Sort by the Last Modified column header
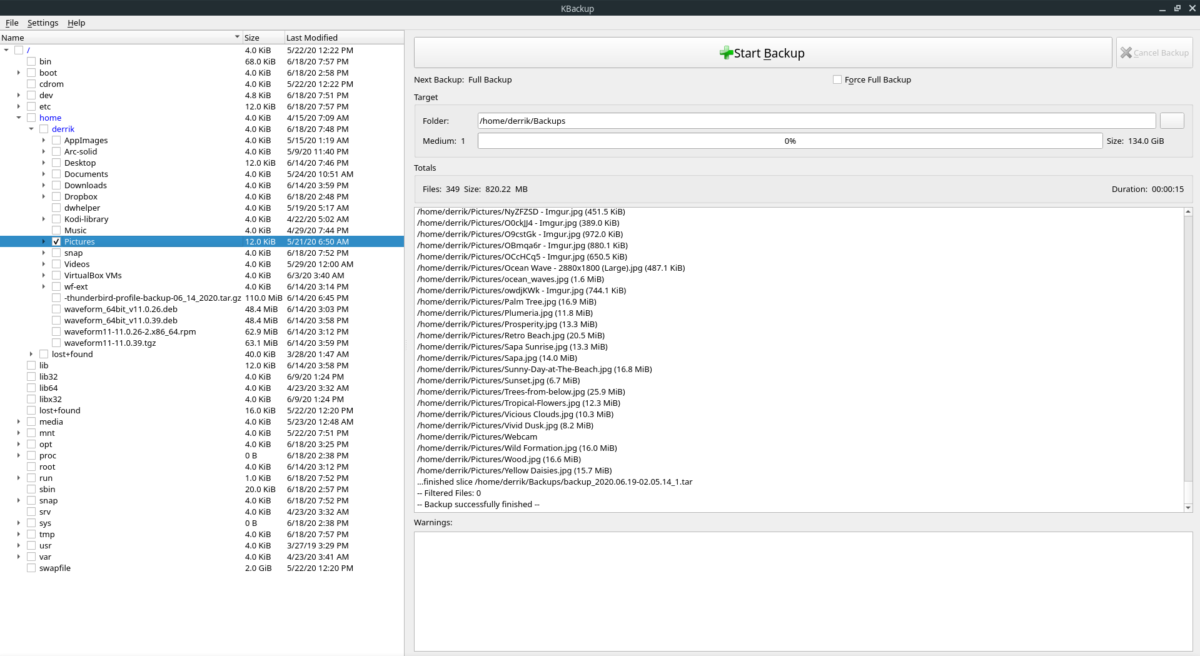The height and width of the screenshot is (656, 1200). click(x=312, y=38)
